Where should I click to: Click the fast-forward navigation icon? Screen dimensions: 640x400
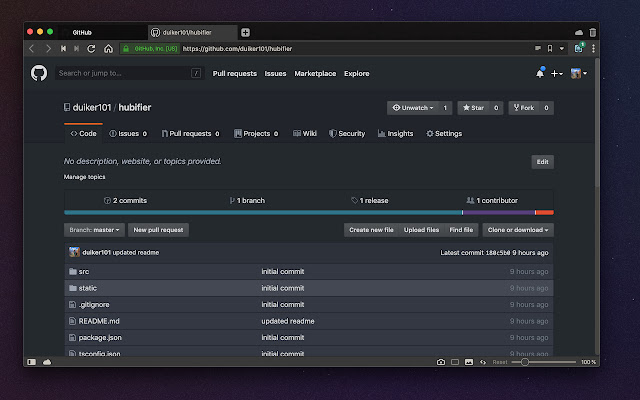coord(76,49)
